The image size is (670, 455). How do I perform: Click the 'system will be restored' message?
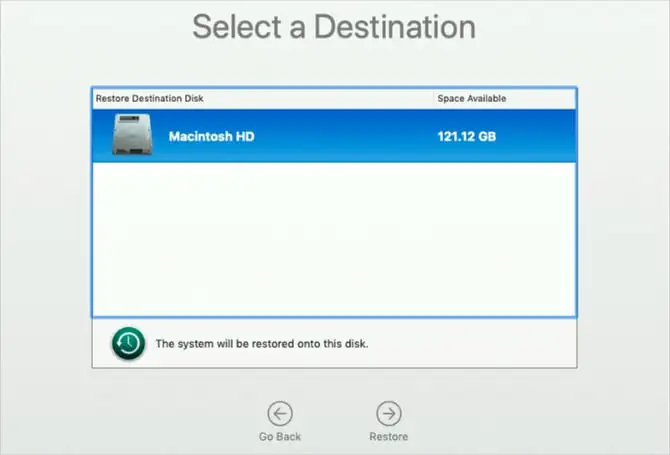click(x=262, y=344)
